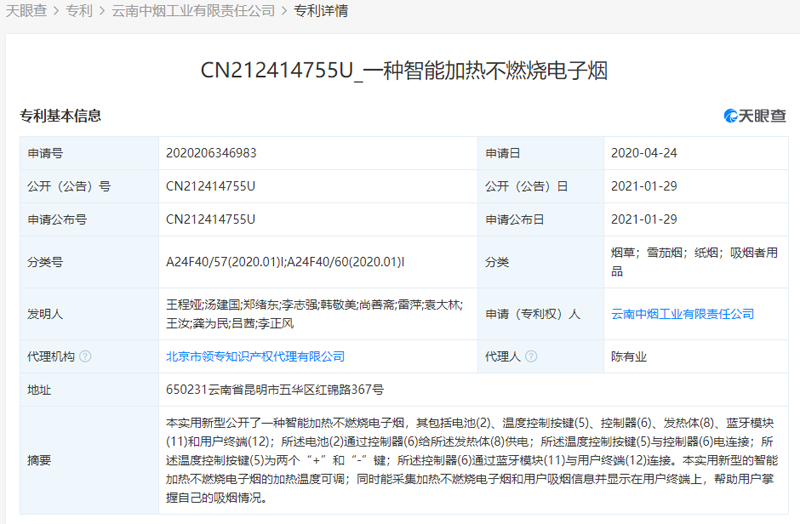Open the 专利 breadcrumb link
Image resolution: width=800 pixels, height=524 pixels.
pos(79,11)
